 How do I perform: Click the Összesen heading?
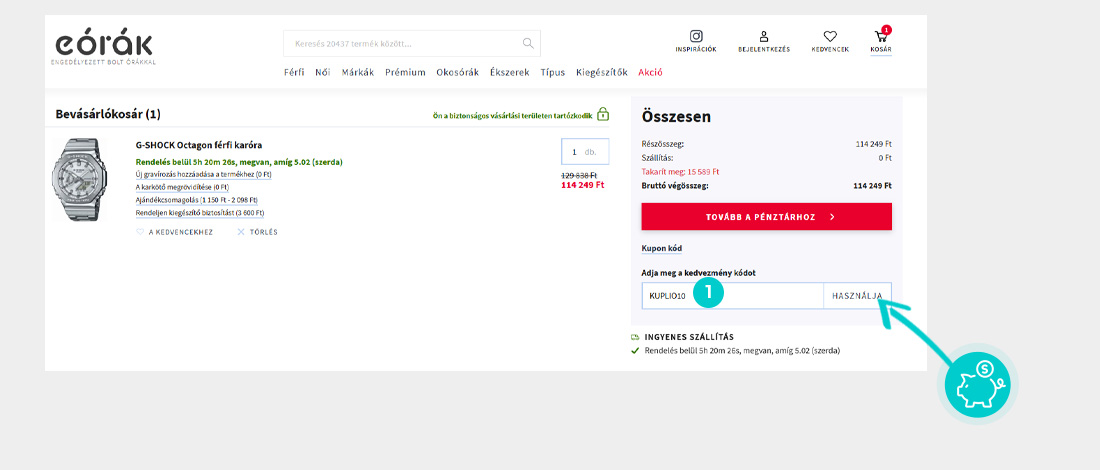pos(676,117)
